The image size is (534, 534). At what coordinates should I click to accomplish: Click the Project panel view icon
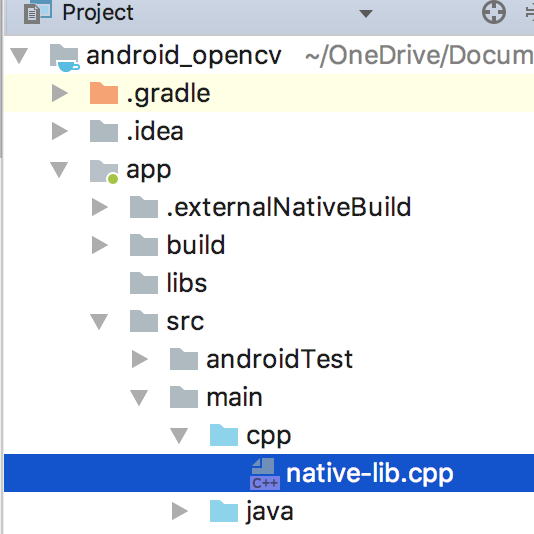point(38,12)
